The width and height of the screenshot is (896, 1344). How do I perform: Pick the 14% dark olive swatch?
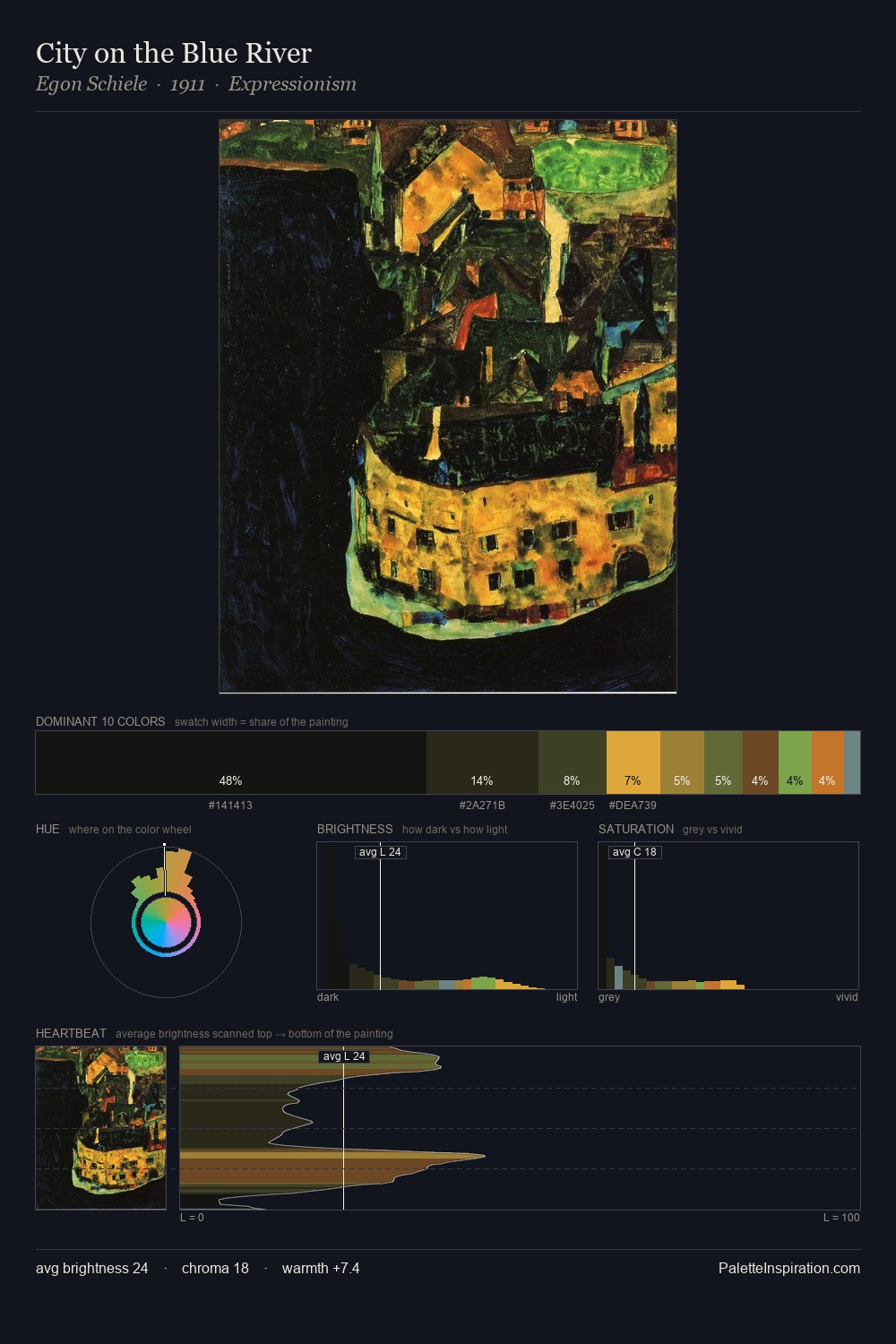point(482,762)
